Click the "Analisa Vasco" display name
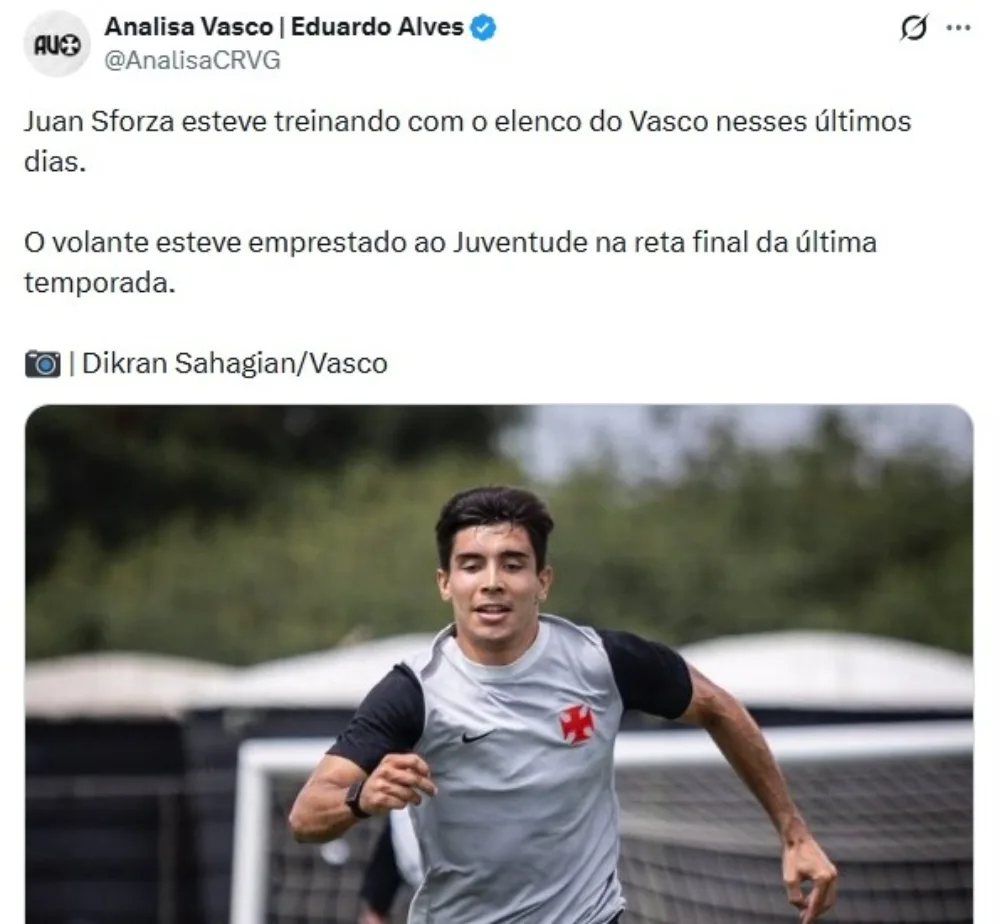The height and width of the screenshot is (924, 1000). (x=189, y=27)
